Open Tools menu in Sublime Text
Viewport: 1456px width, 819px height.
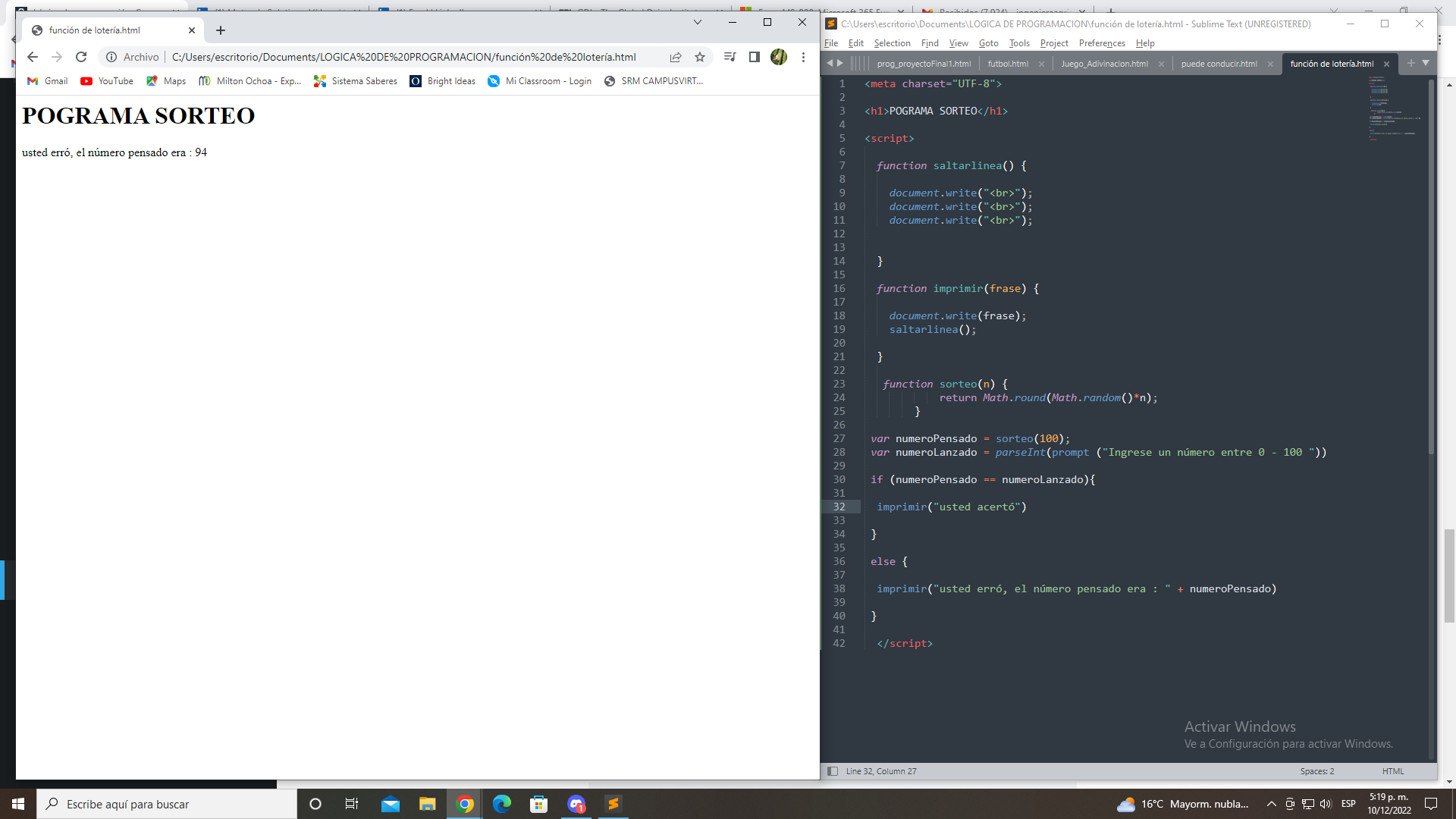(x=1019, y=43)
